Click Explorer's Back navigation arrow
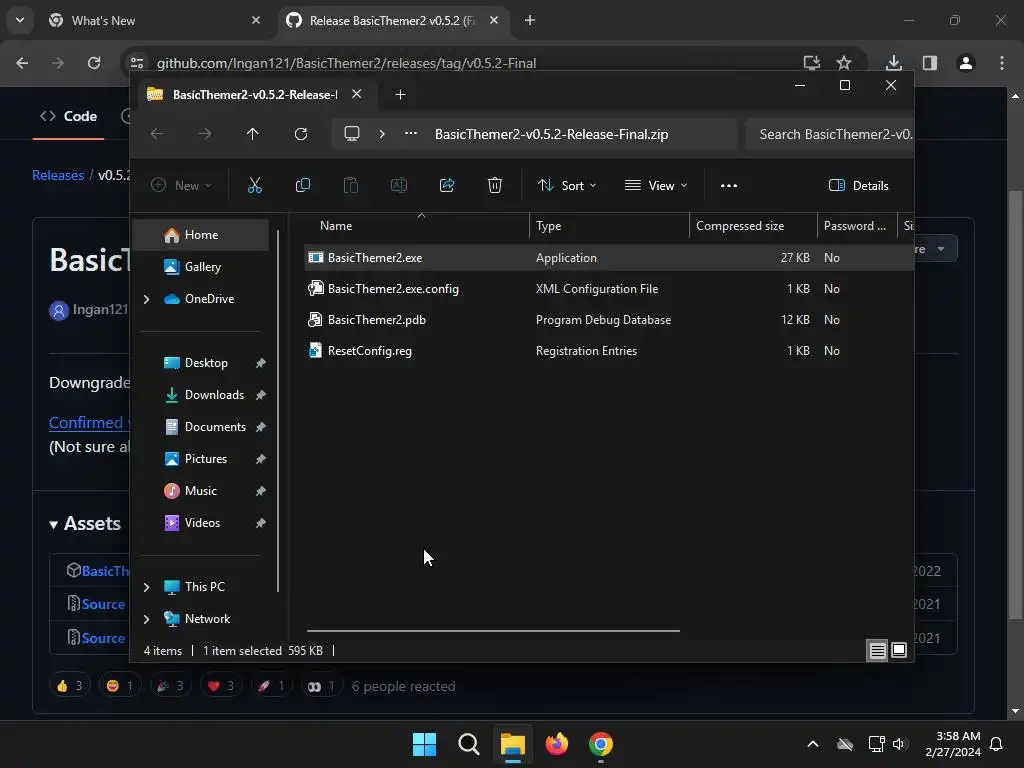This screenshot has height=768, width=1024. point(157,134)
